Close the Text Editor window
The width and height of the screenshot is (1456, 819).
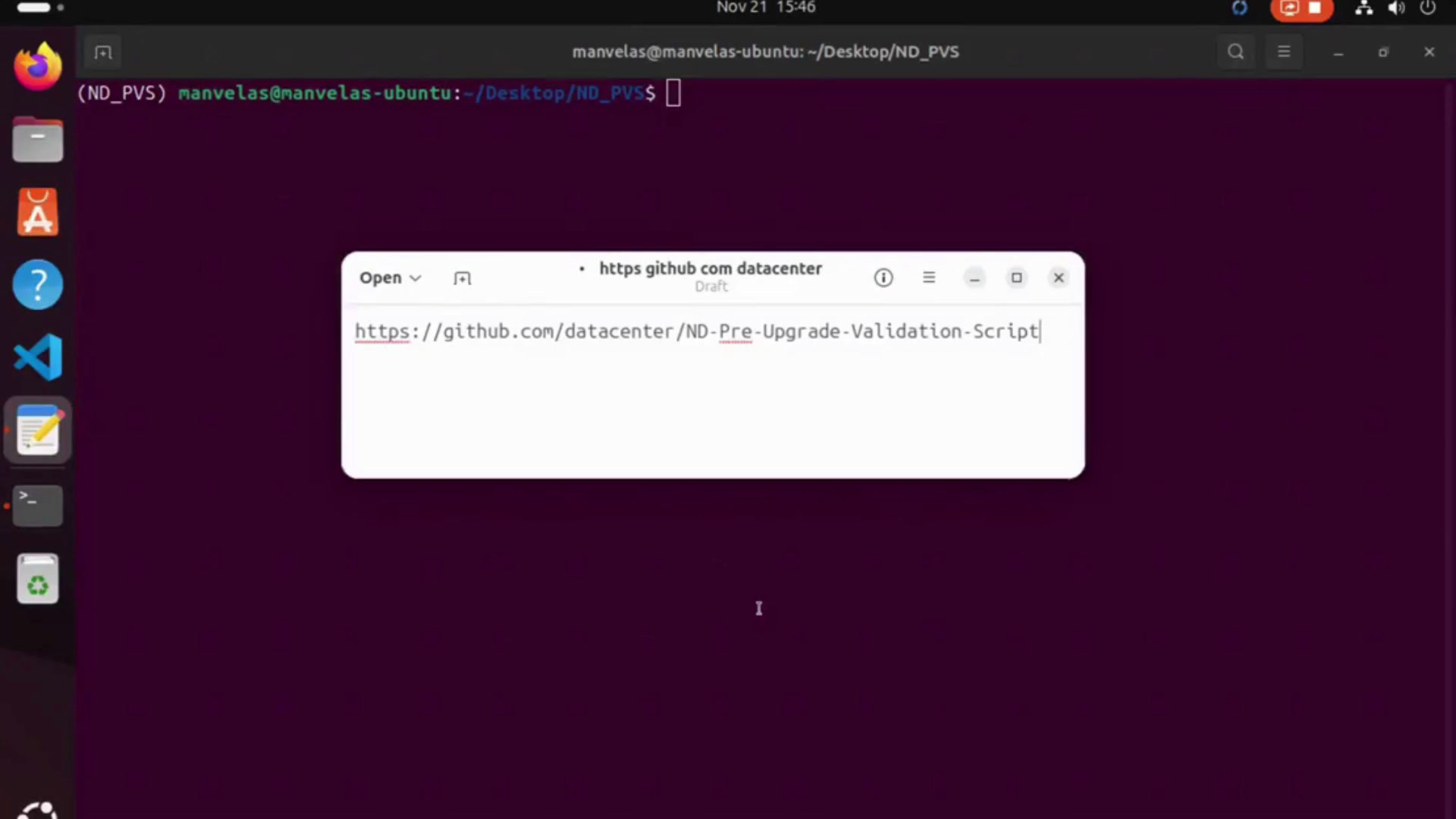[x=1059, y=278]
